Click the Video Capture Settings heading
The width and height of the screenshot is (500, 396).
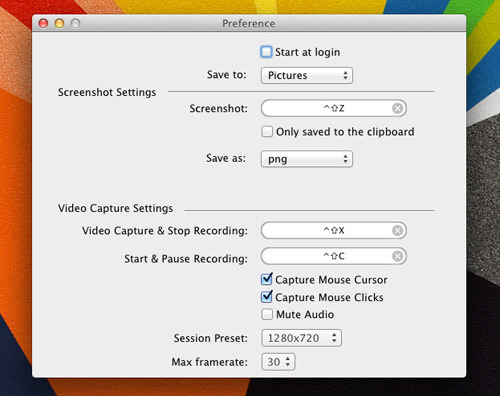[x=115, y=208]
